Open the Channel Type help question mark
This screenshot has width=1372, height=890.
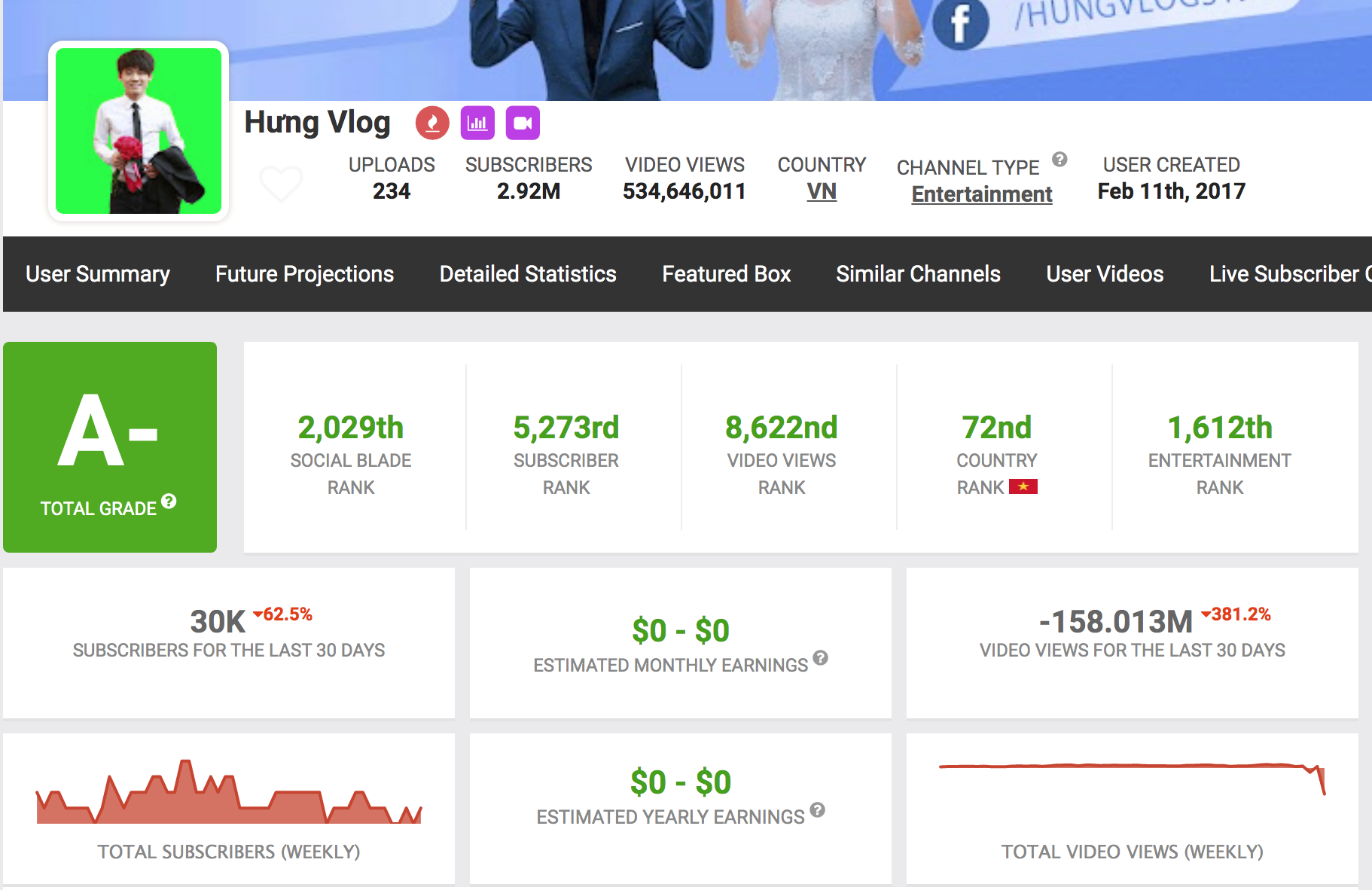1059,159
